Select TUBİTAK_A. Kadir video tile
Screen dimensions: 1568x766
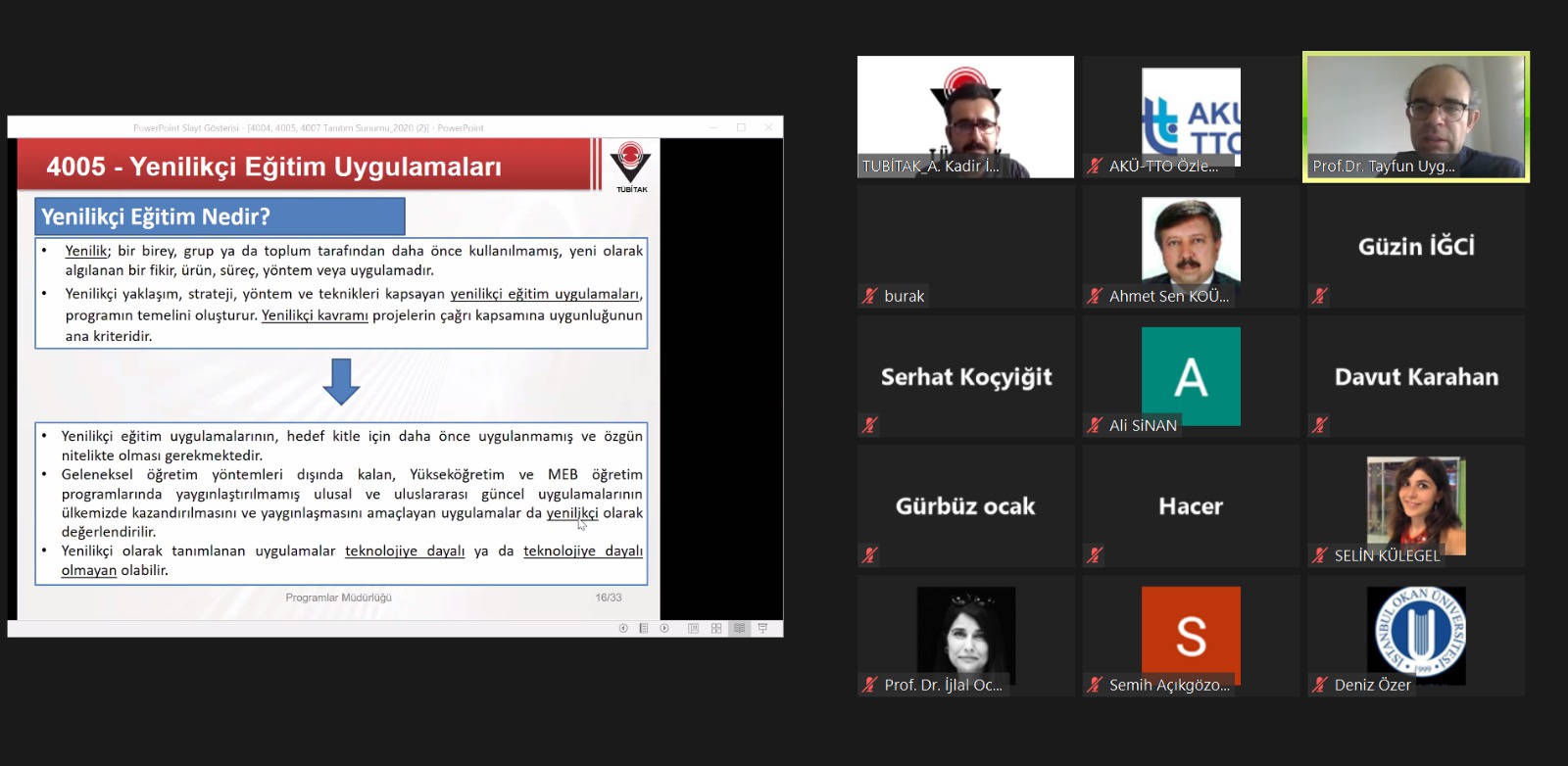965,117
